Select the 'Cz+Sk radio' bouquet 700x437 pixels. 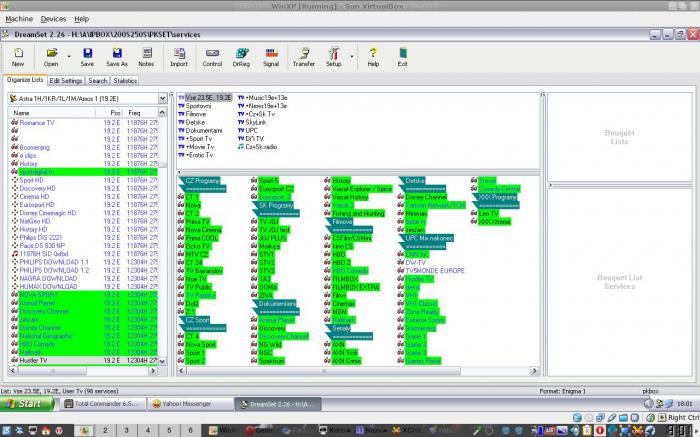coord(261,147)
